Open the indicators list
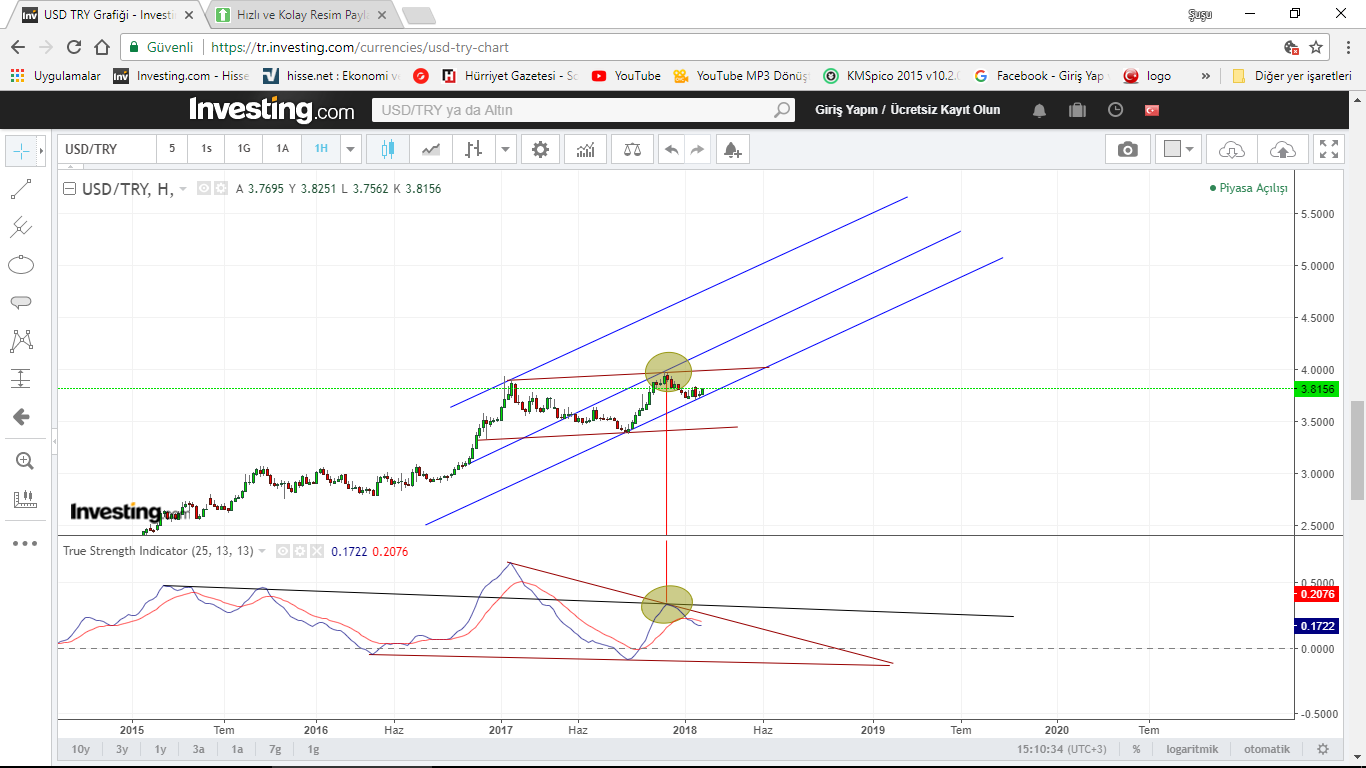 585,149
